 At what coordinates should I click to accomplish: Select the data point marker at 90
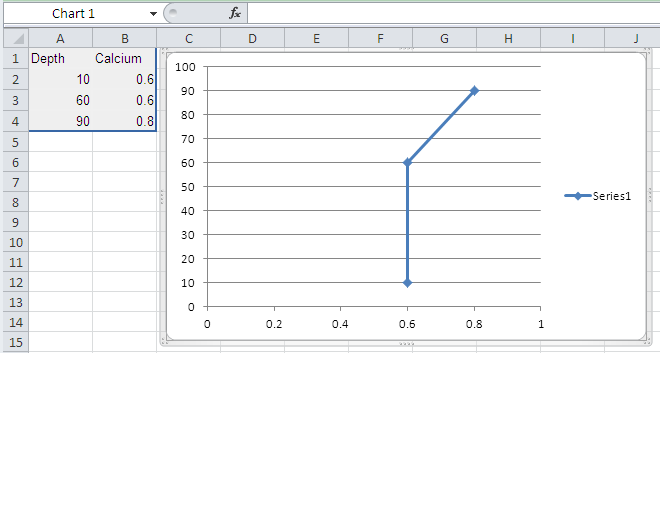click(474, 90)
